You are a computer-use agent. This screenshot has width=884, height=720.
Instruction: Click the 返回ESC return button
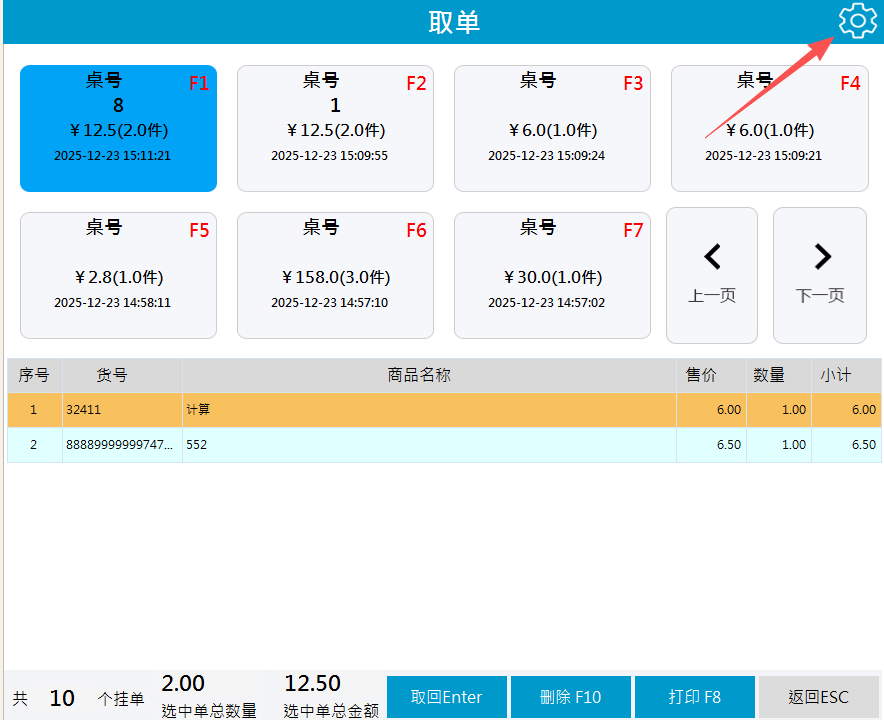click(818, 697)
